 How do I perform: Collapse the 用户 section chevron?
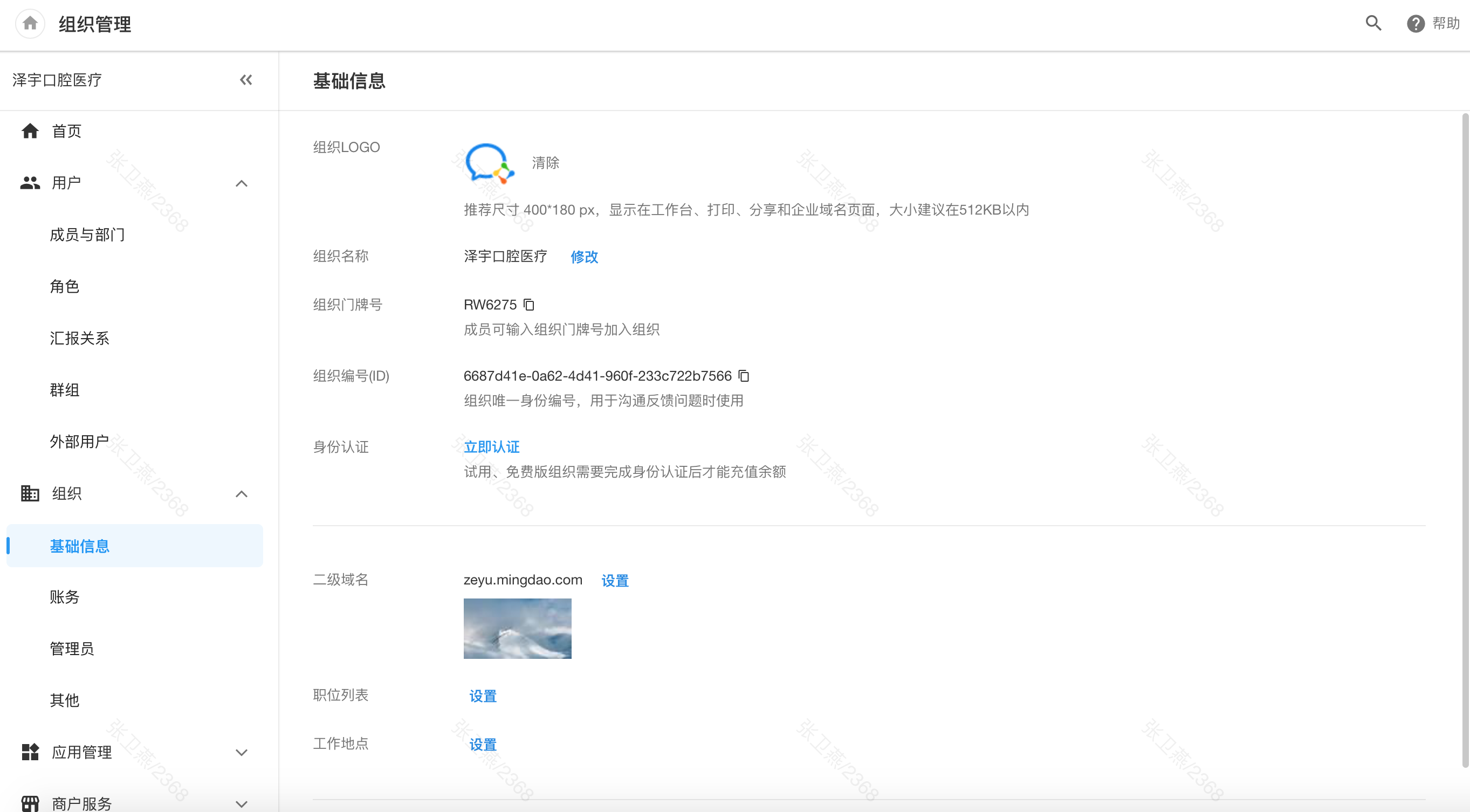(242, 183)
